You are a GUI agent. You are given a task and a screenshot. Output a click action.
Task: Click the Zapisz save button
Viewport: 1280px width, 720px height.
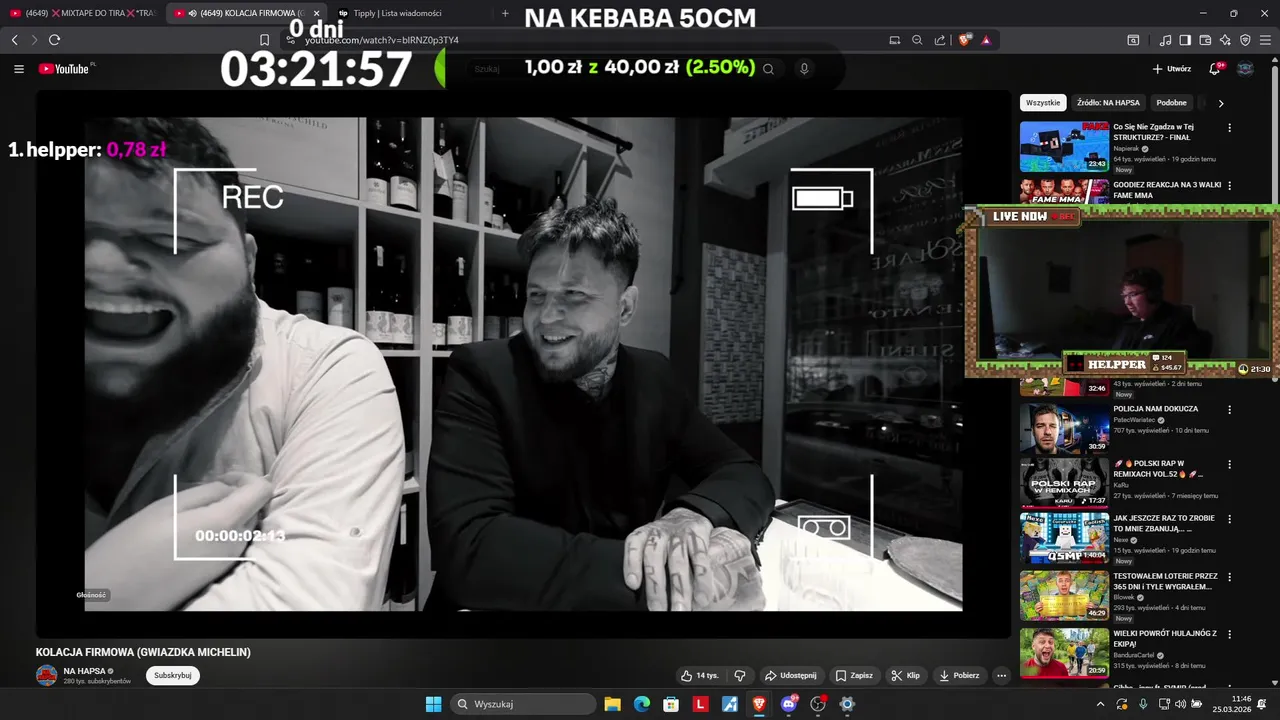click(x=855, y=675)
